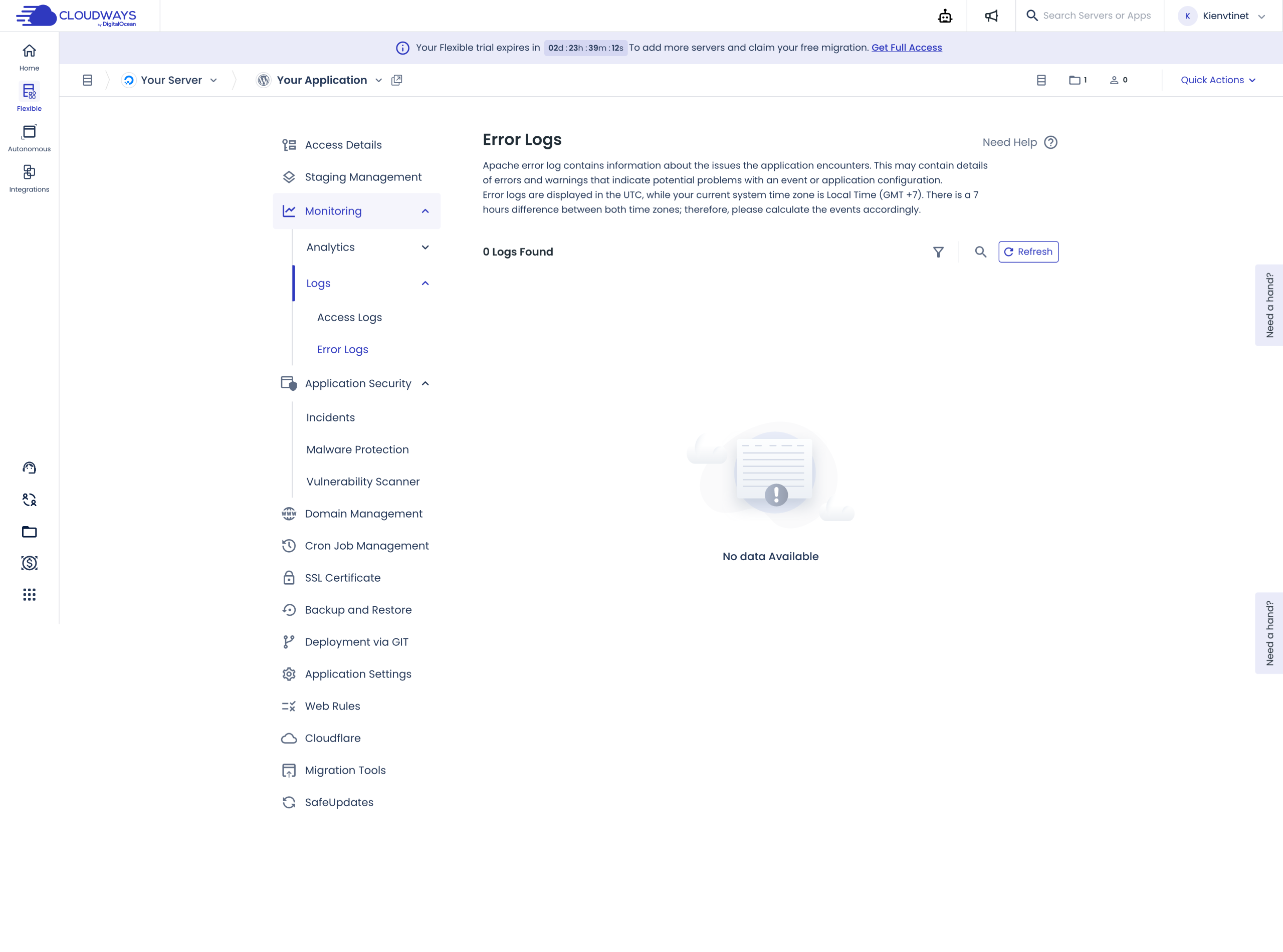
Task: Click the logs search magnifier icon
Action: [980, 252]
